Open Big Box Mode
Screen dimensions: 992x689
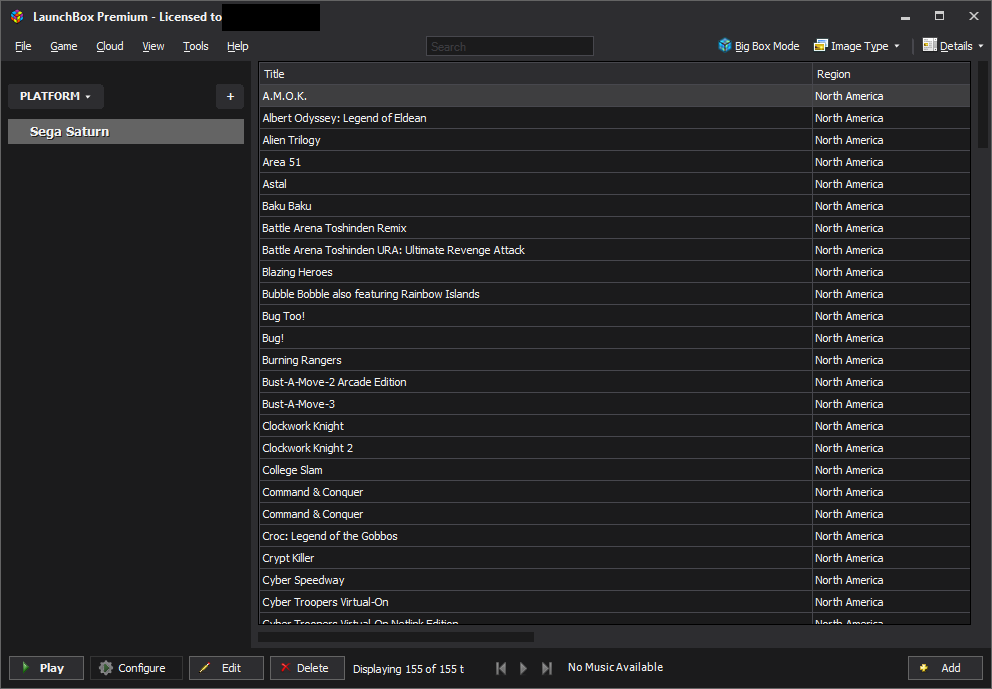coord(759,46)
